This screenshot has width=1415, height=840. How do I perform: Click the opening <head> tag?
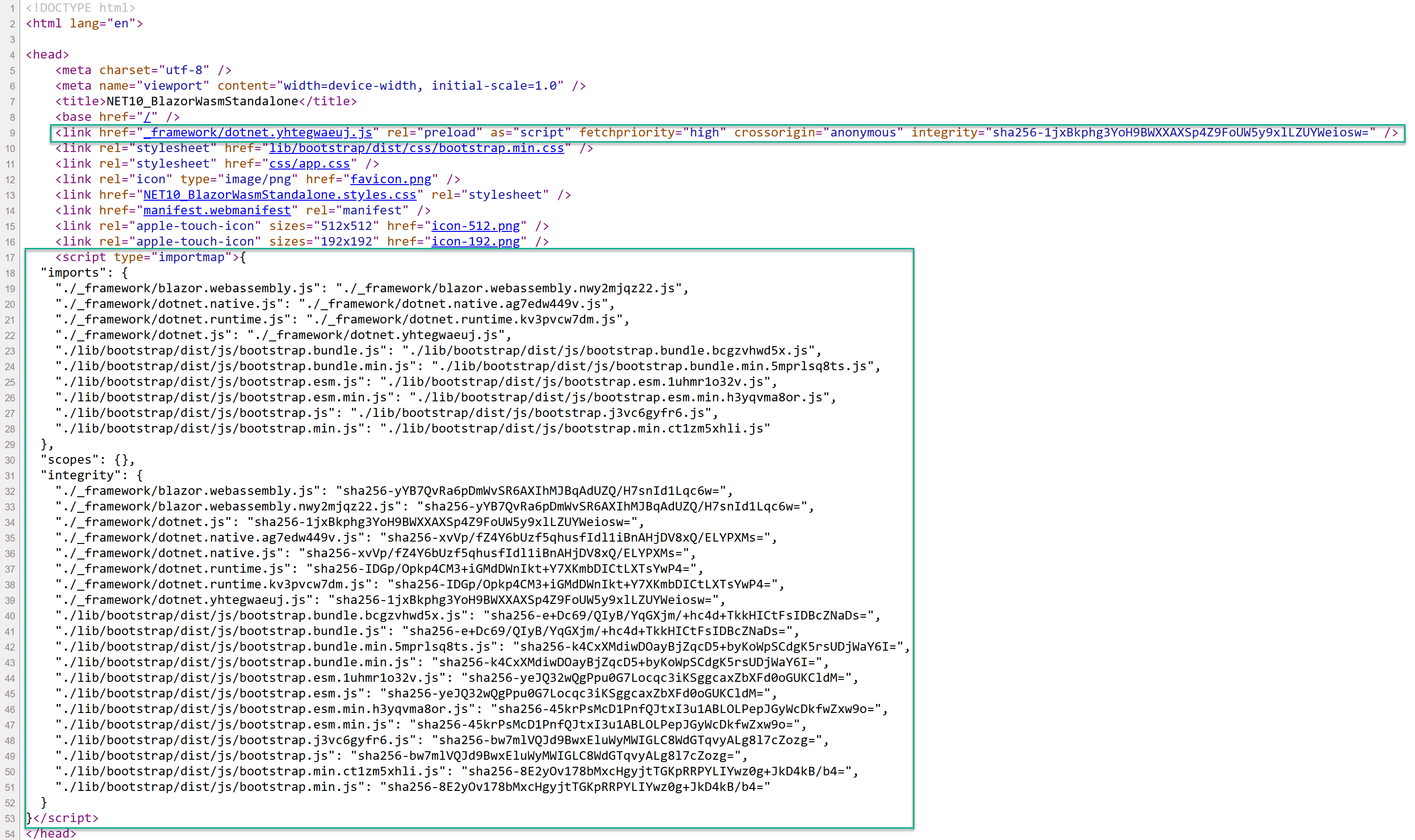coord(47,55)
